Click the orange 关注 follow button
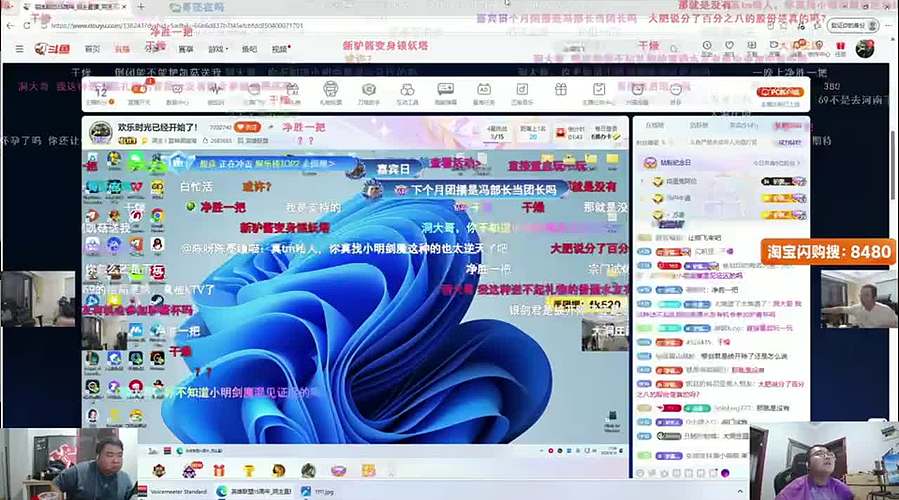 point(248,127)
